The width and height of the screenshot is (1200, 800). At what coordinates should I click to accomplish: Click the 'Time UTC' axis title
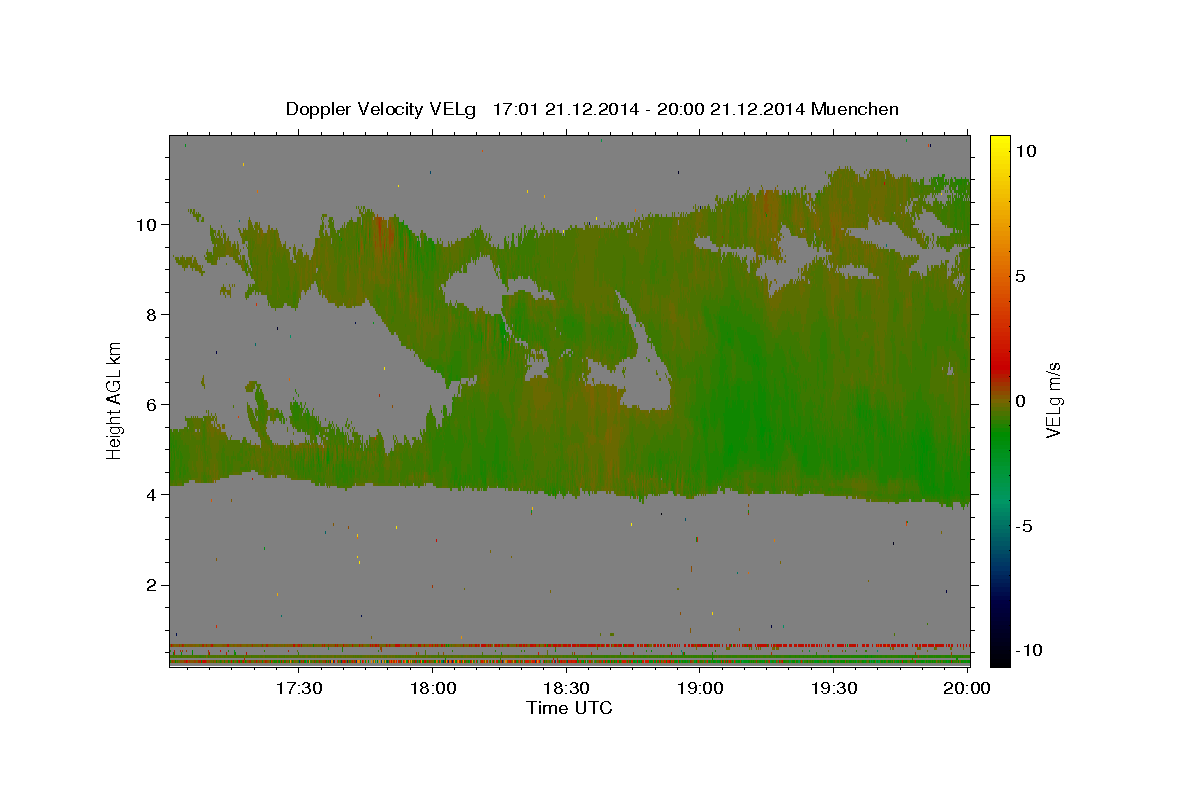coord(569,708)
